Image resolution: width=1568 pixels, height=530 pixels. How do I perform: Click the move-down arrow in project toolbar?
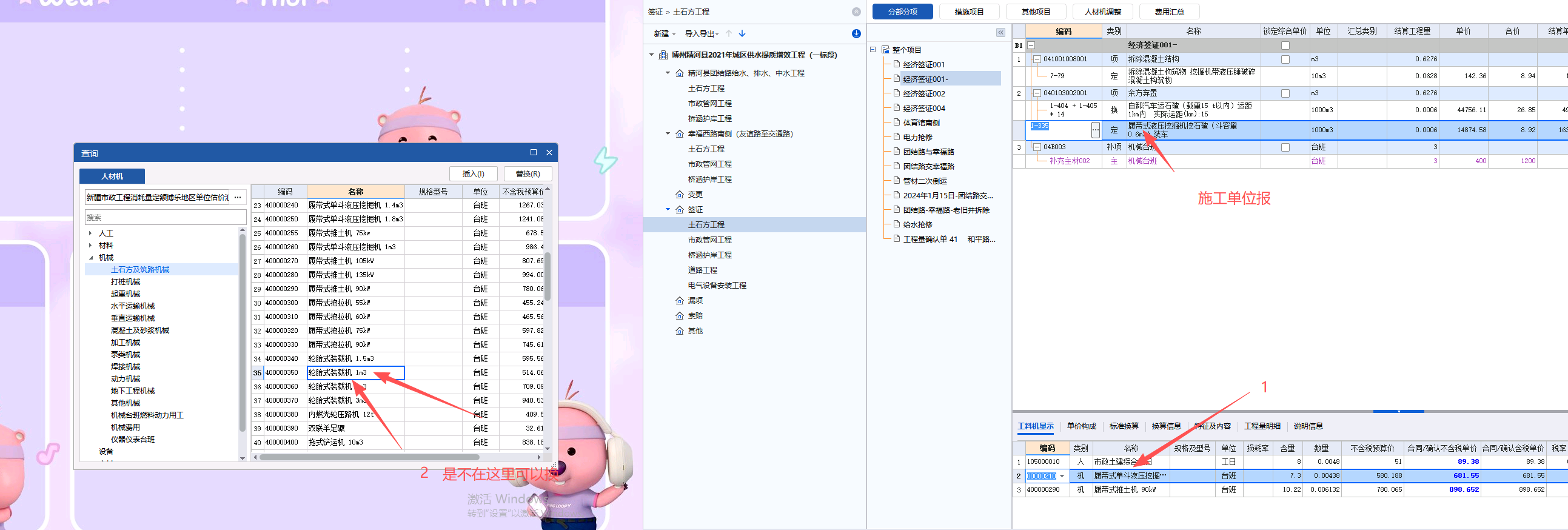click(742, 33)
